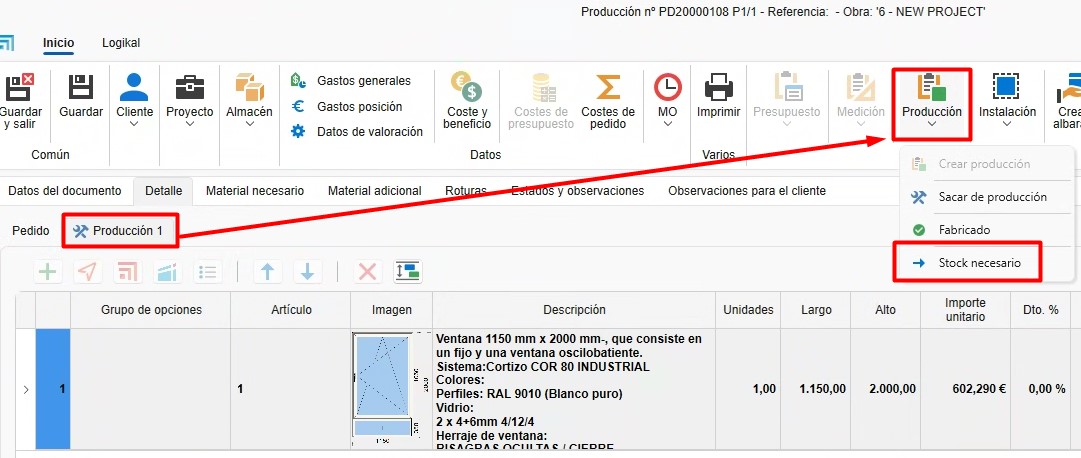Open the Cliente person icon
The width and height of the screenshot is (1081, 458).
click(x=134, y=88)
